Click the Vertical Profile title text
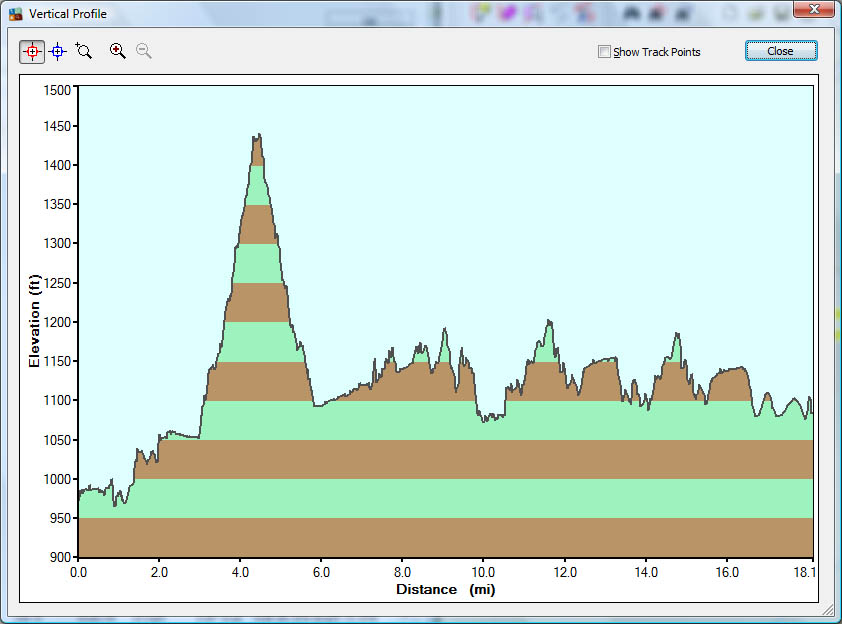This screenshot has height=624, width=842. tap(68, 14)
